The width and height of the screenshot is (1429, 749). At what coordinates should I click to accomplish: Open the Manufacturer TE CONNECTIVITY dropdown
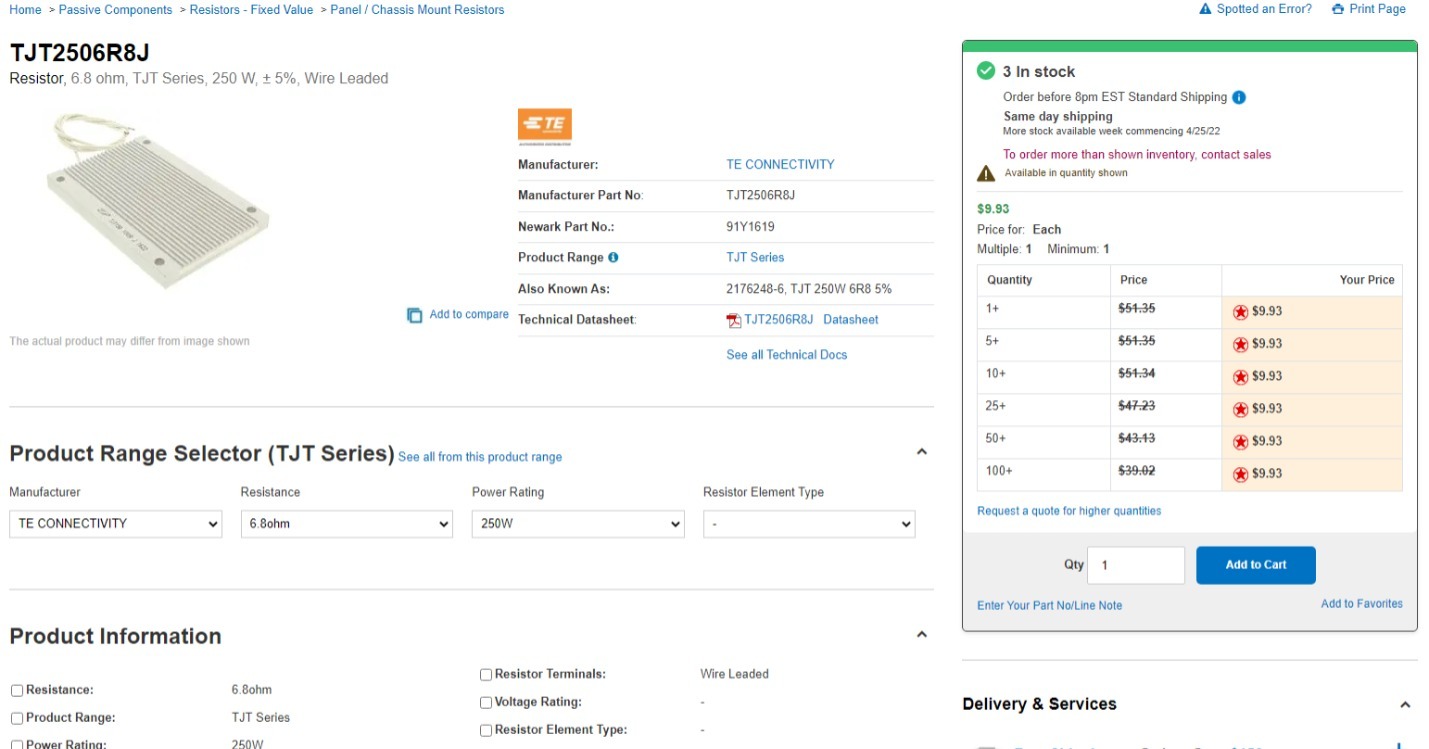pos(116,524)
